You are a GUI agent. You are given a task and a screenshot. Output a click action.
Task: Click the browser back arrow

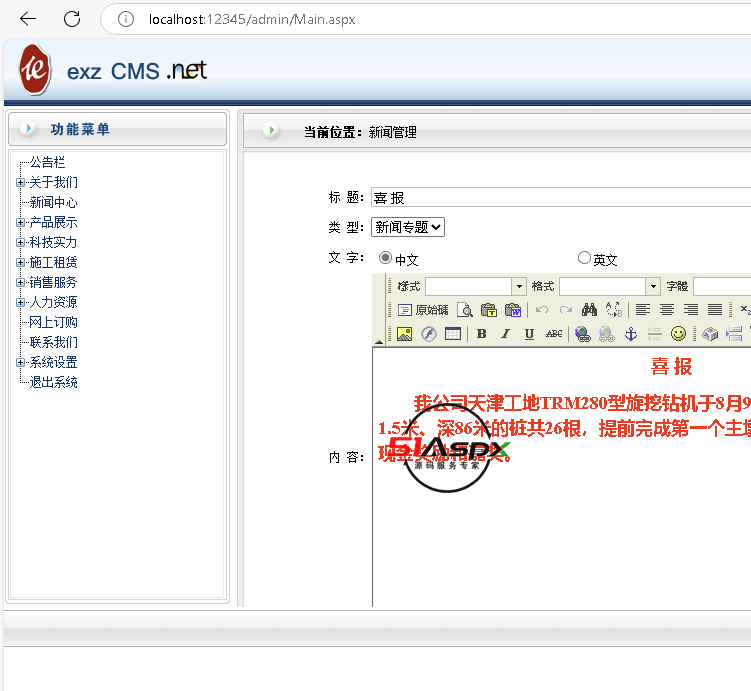pyautogui.click(x=28, y=19)
